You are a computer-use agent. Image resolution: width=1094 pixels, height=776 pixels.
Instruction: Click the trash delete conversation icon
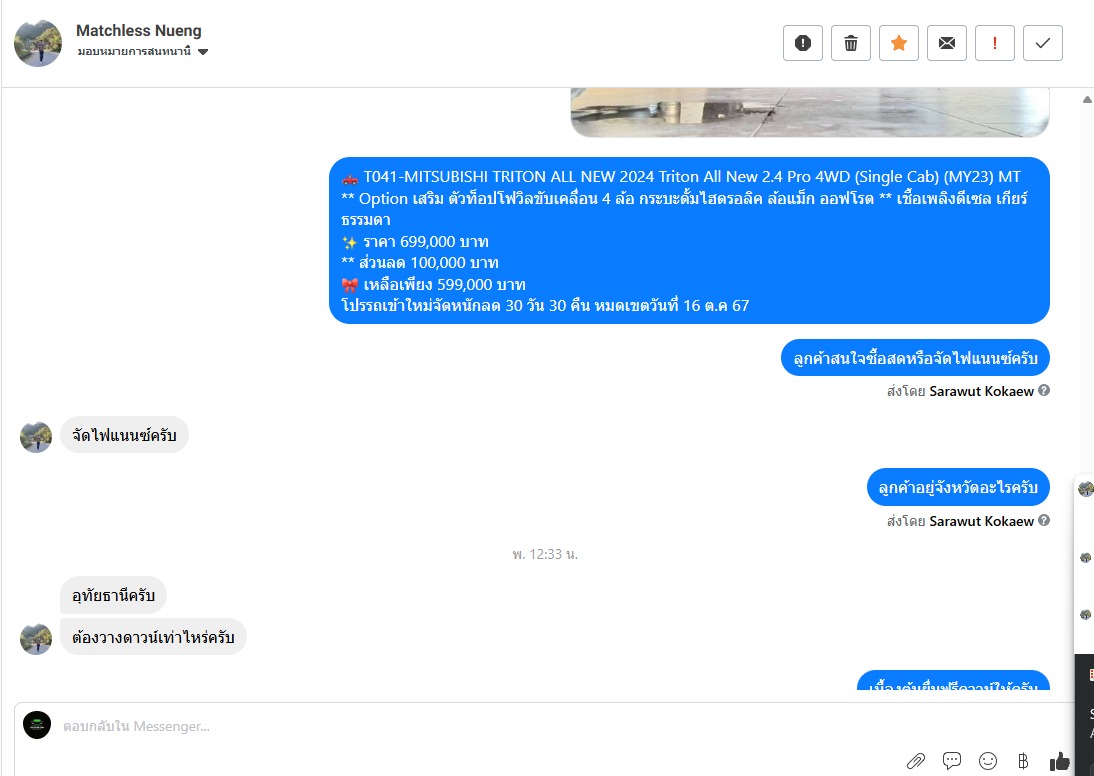[x=851, y=43]
